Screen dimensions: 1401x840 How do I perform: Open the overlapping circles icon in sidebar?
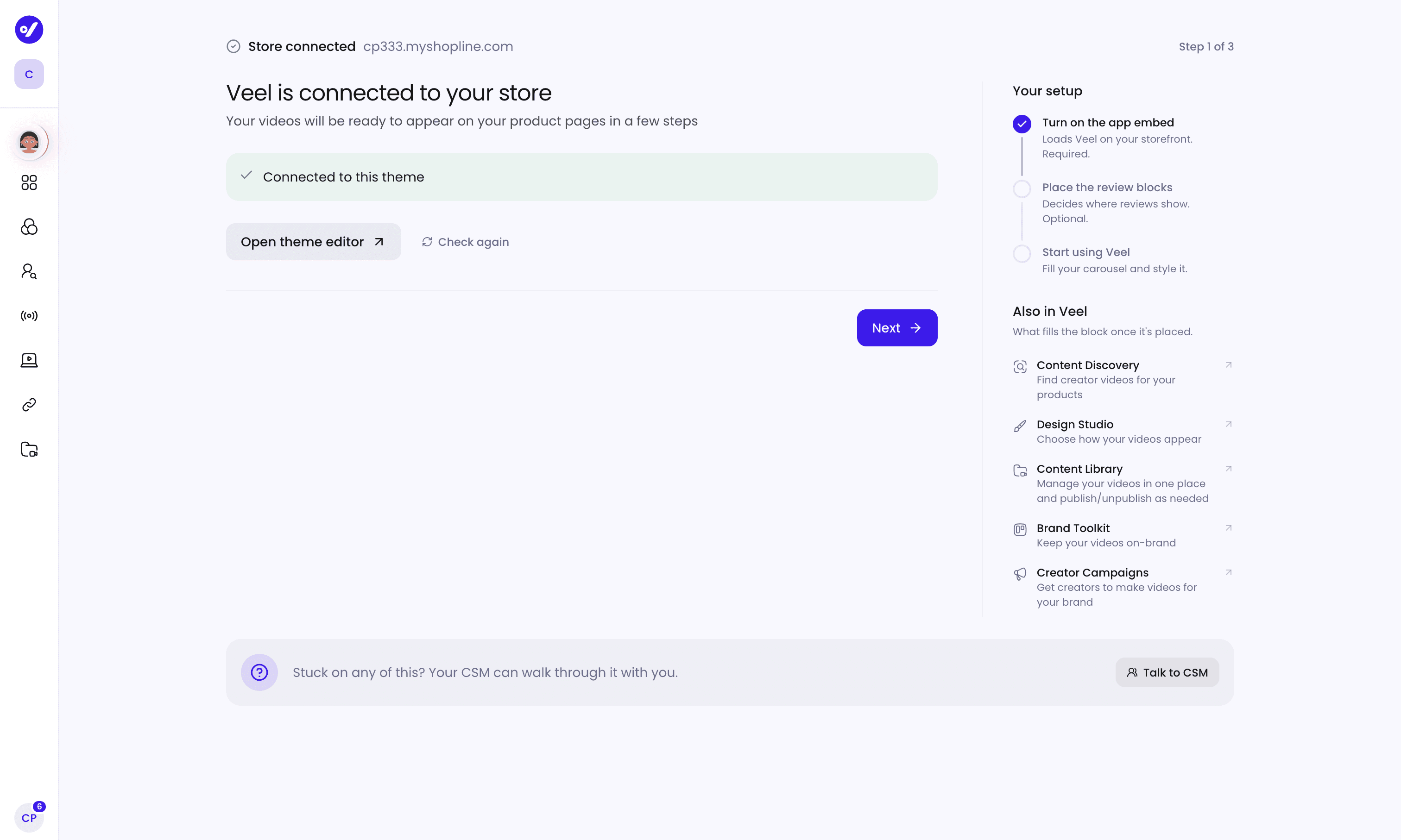tap(29, 227)
